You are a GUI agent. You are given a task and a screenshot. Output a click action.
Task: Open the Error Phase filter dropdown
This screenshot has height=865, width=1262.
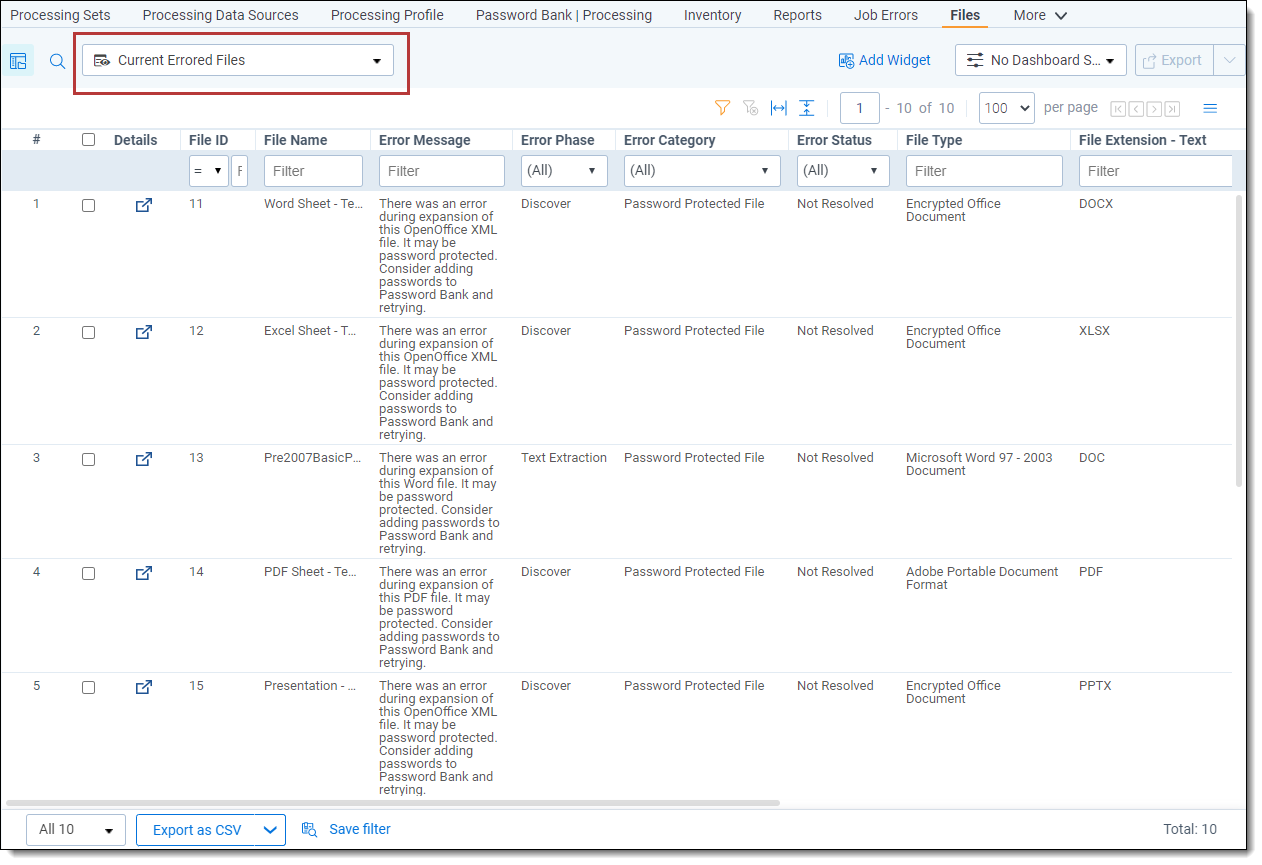coord(564,171)
